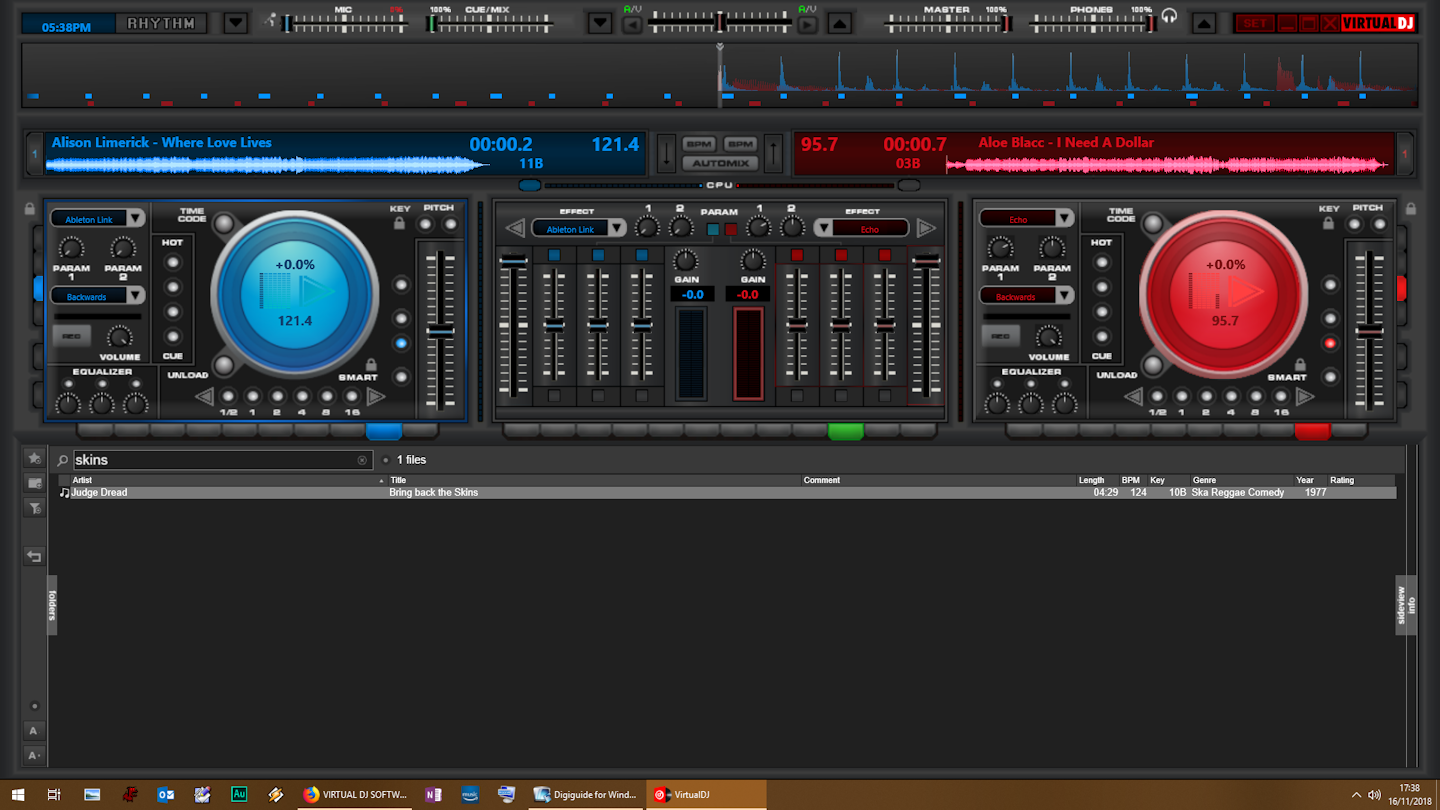Click the virtual folder icon in browser sidebar
The width and height of the screenshot is (1440, 810).
34,483
